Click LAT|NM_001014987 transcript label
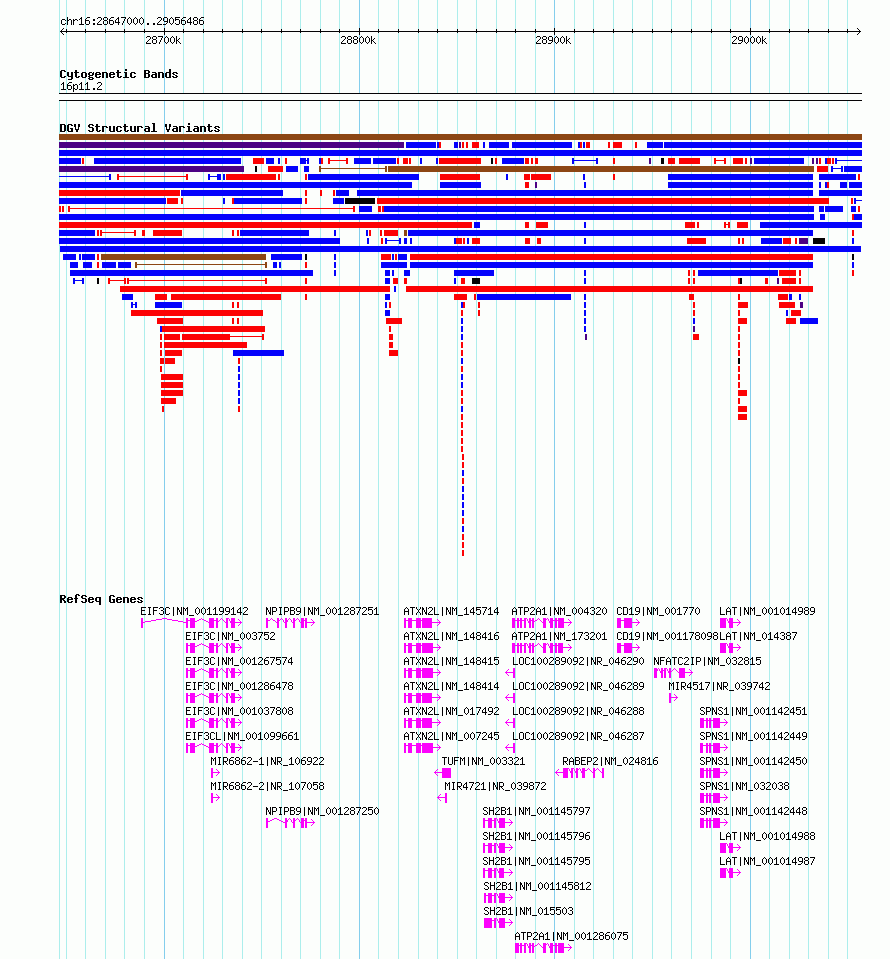 tap(767, 862)
